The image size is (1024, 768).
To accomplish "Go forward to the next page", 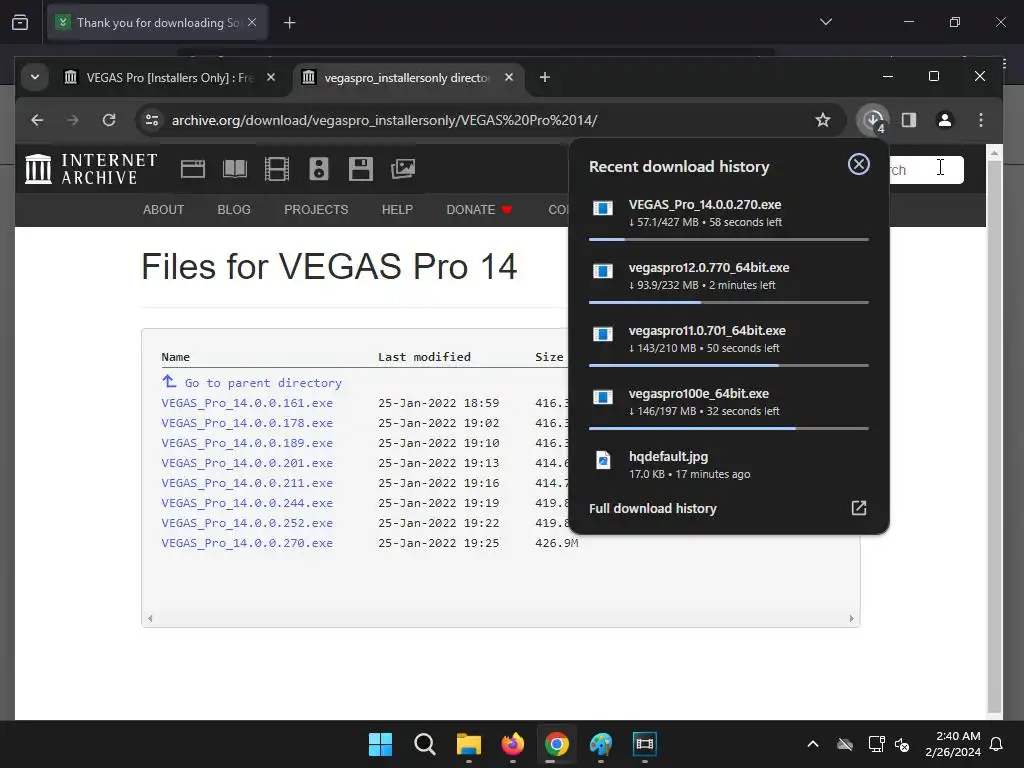I will 73,120.
